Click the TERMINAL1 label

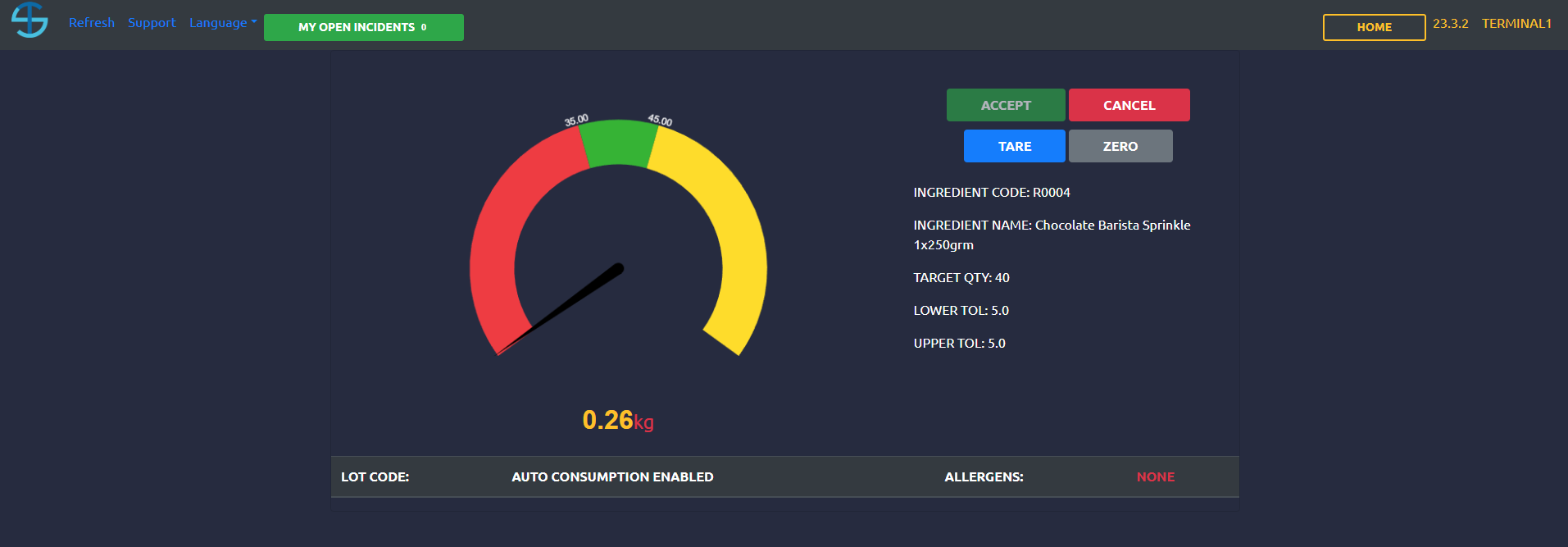pos(1516,24)
